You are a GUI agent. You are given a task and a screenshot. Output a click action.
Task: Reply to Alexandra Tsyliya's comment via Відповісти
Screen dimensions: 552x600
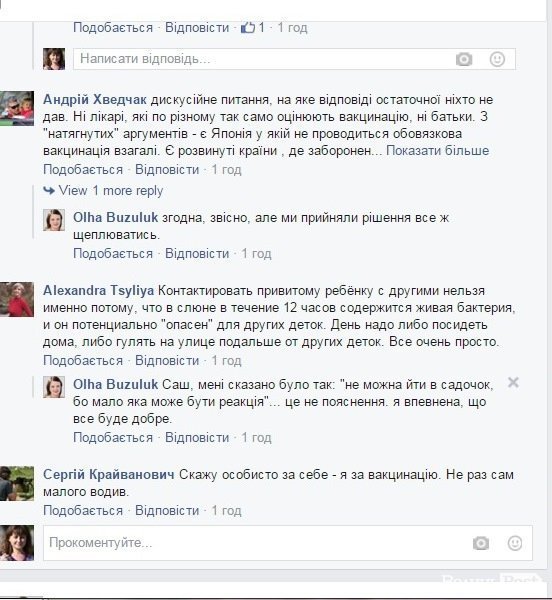click(167, 360)
